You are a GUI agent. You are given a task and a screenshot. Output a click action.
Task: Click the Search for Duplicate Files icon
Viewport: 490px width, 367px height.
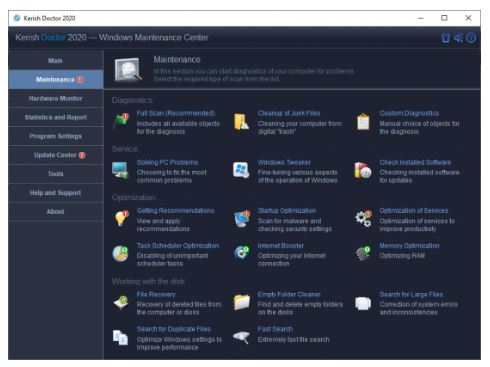(120, 337)
